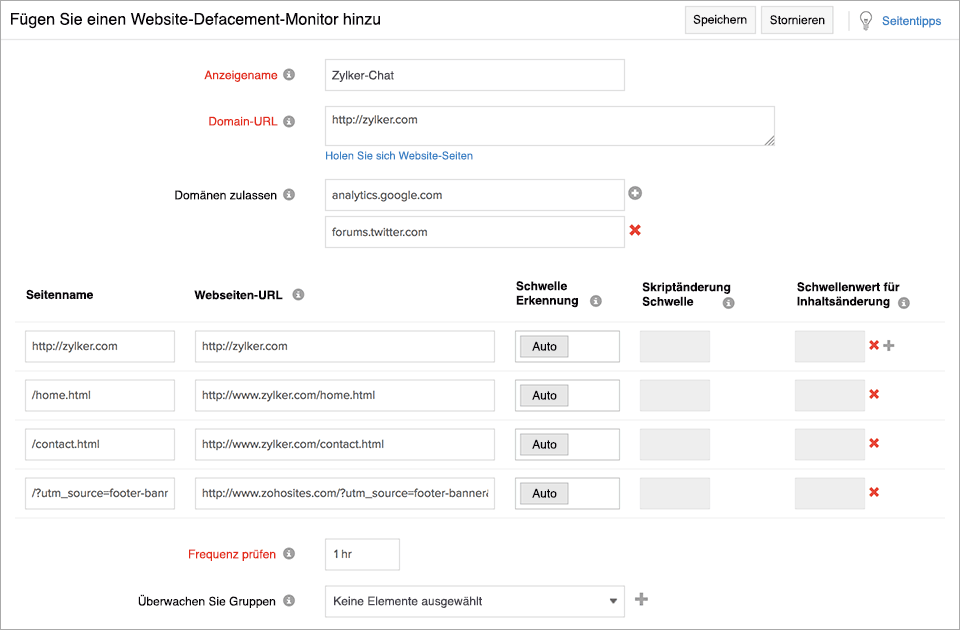960x630 pixels.
Task: Click the Speichern button
Action: pos(719,20)
